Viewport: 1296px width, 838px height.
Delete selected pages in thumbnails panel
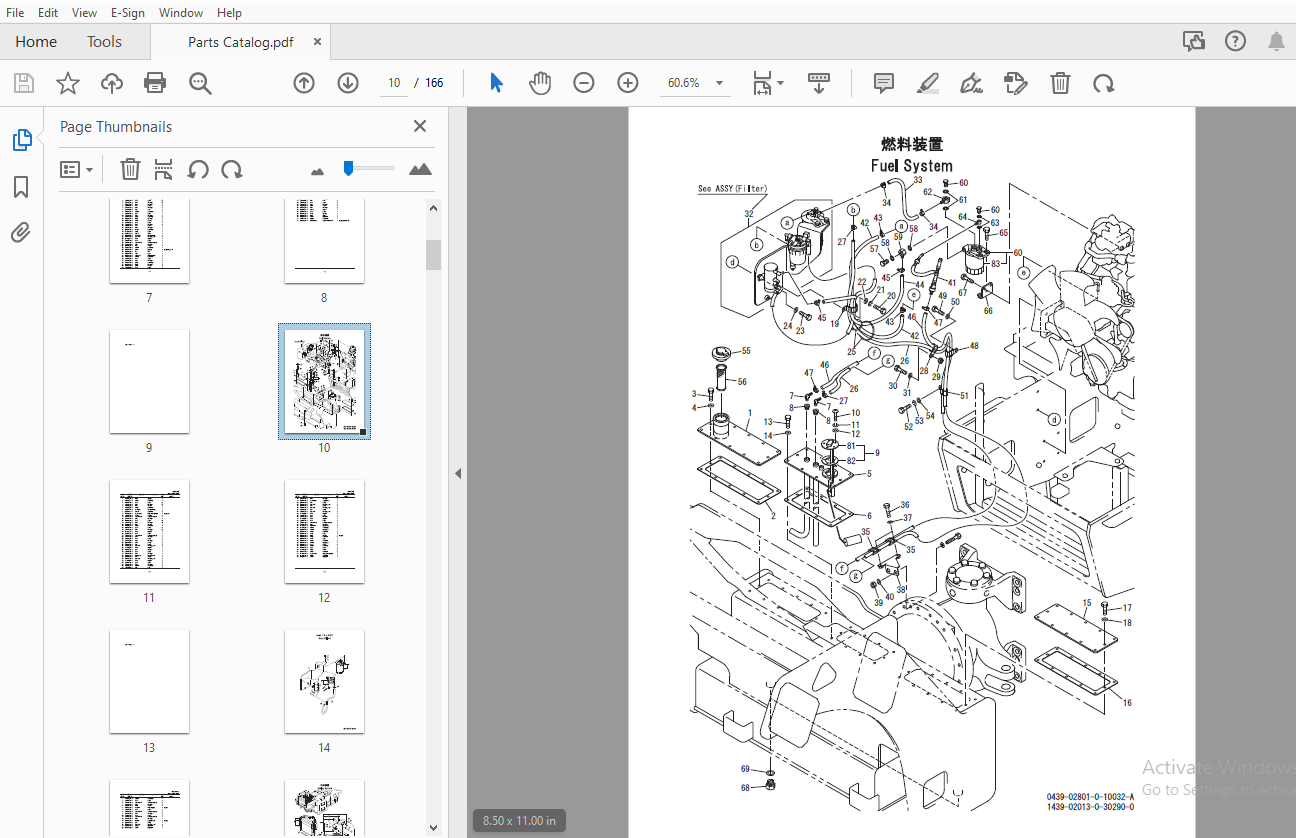click(x=130, y=170)
